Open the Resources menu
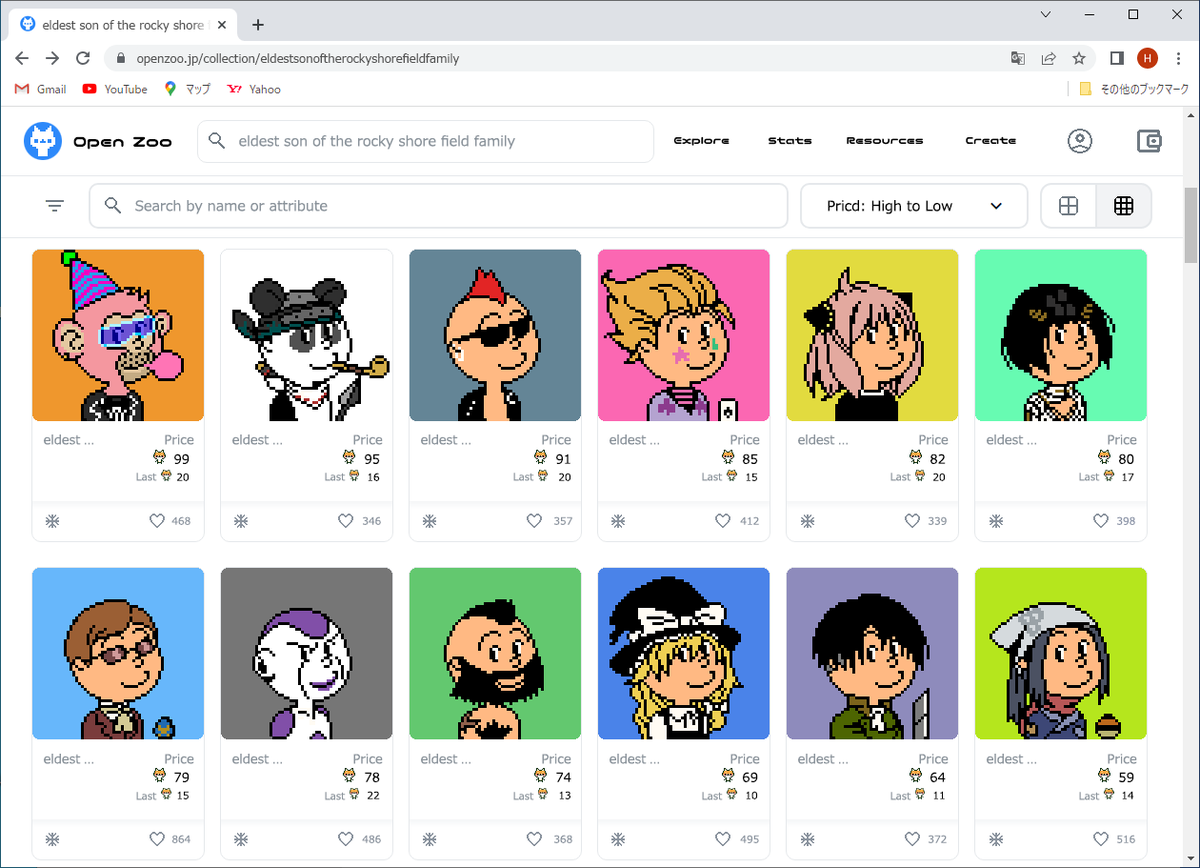The width and height of the screenshot is (1200, 868). (885, 141)
